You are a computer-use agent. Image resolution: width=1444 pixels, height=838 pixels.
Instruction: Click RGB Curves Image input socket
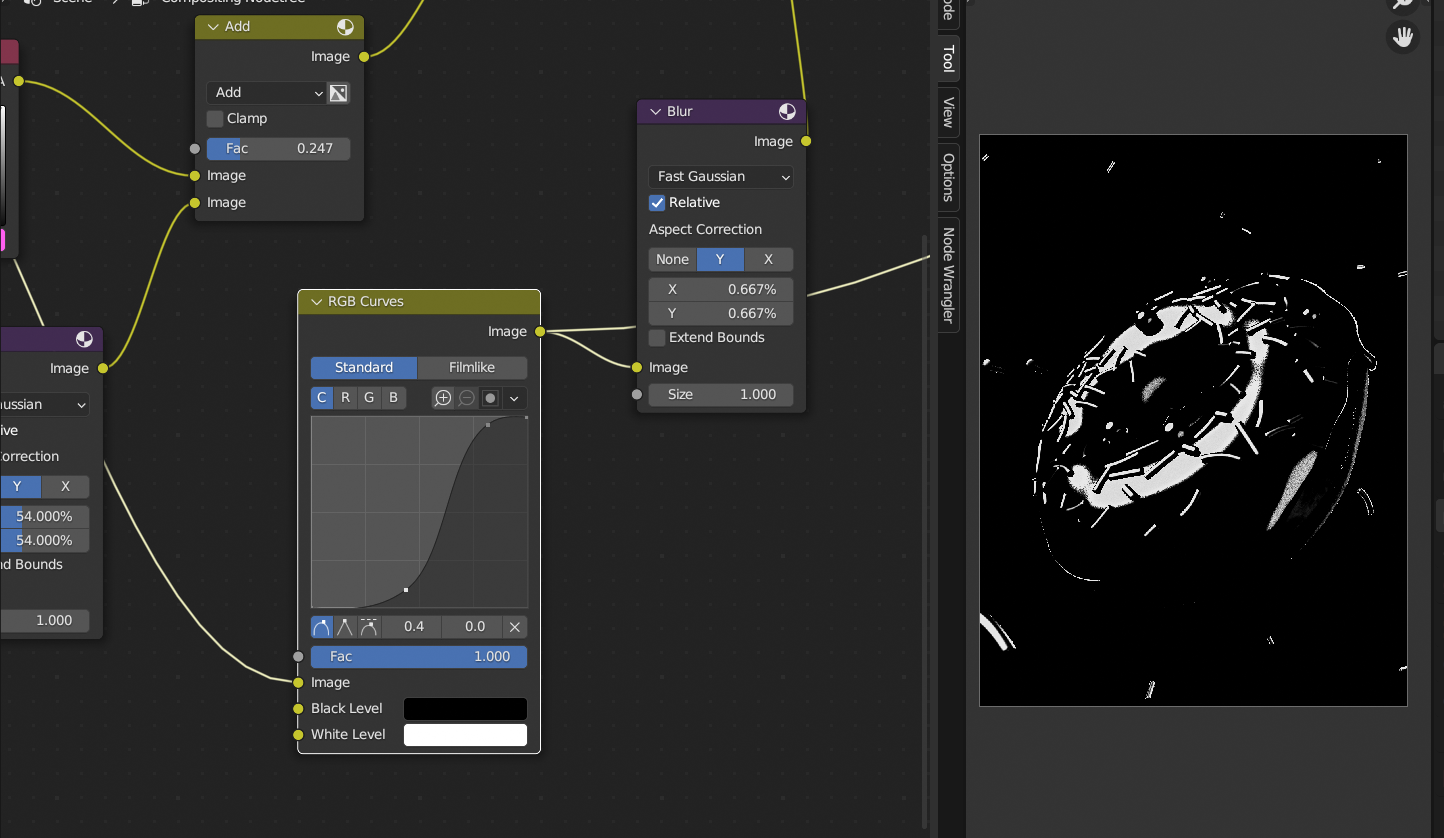pos(298,683)
